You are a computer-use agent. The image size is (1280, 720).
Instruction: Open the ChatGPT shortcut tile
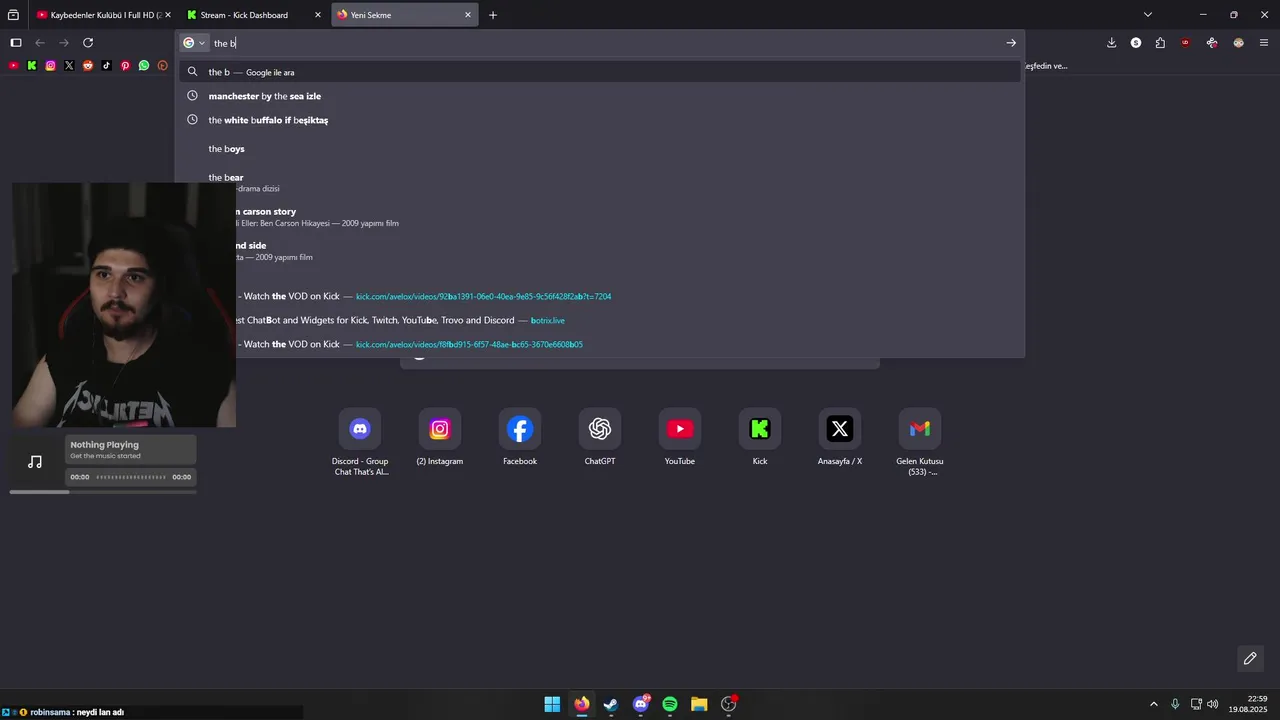[x=600, y=429]
